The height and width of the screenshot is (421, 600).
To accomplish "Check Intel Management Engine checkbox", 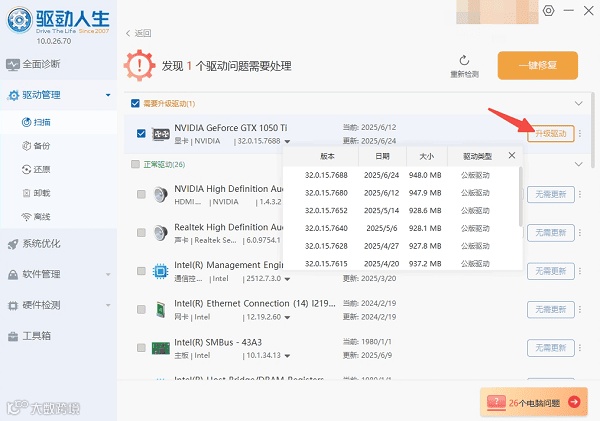I will pos(141,271).
